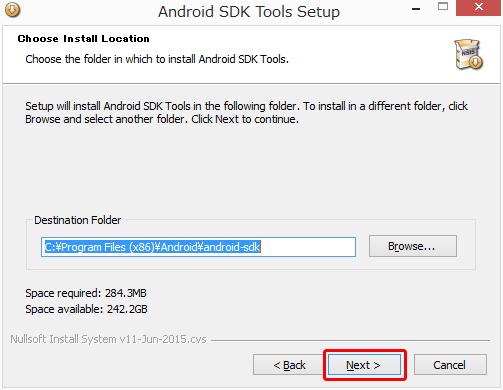503x390 pixels.
Task: Click the Destination Folder group label
Action: point(77,220)
